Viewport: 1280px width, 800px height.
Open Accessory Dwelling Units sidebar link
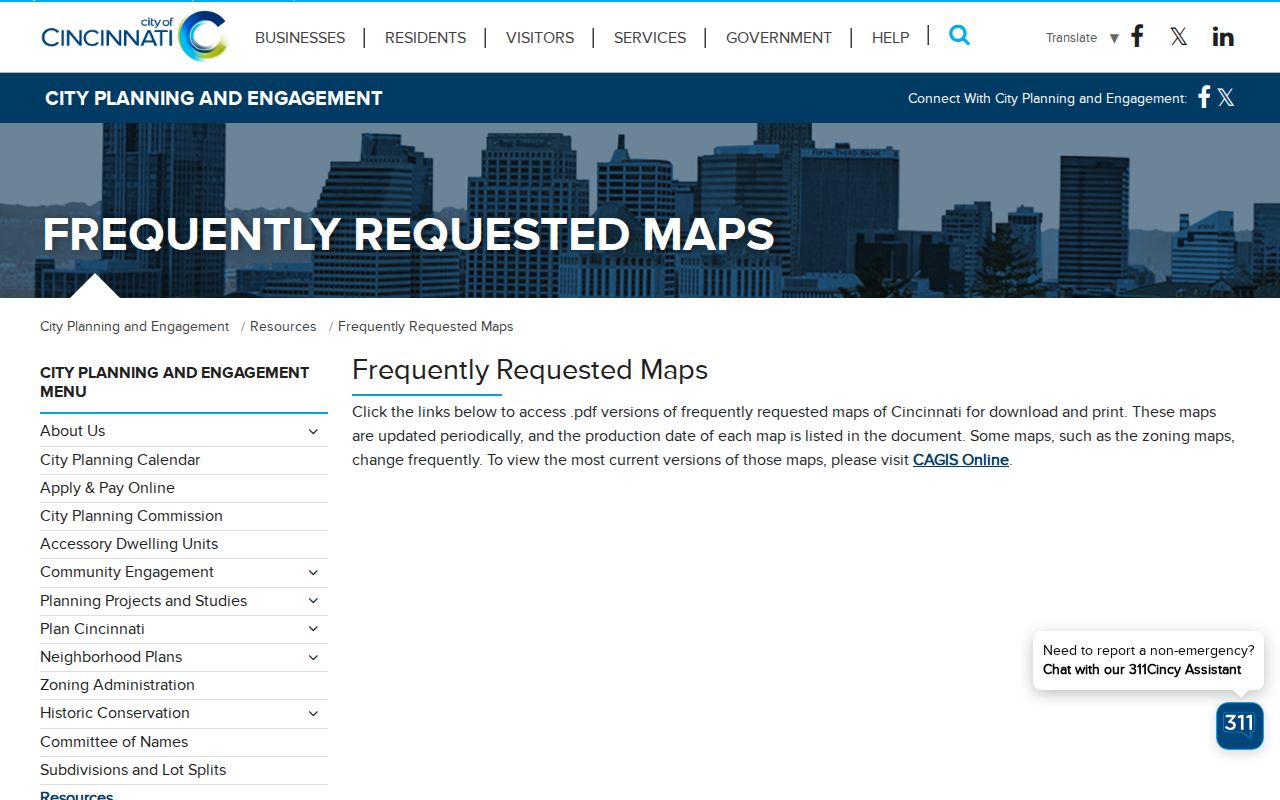pos(129,544)
